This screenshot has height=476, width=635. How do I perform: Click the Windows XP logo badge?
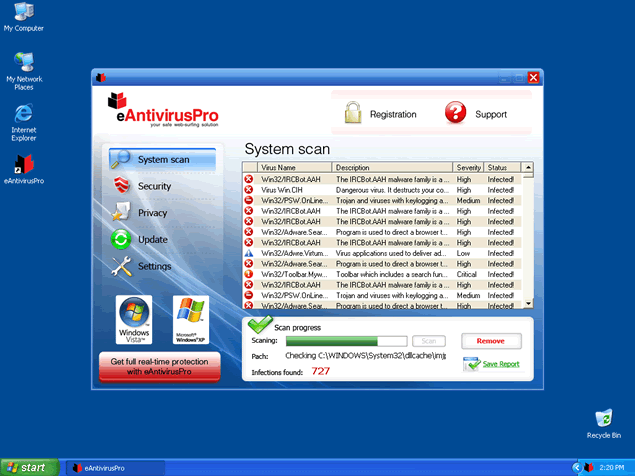click(191, 319)
